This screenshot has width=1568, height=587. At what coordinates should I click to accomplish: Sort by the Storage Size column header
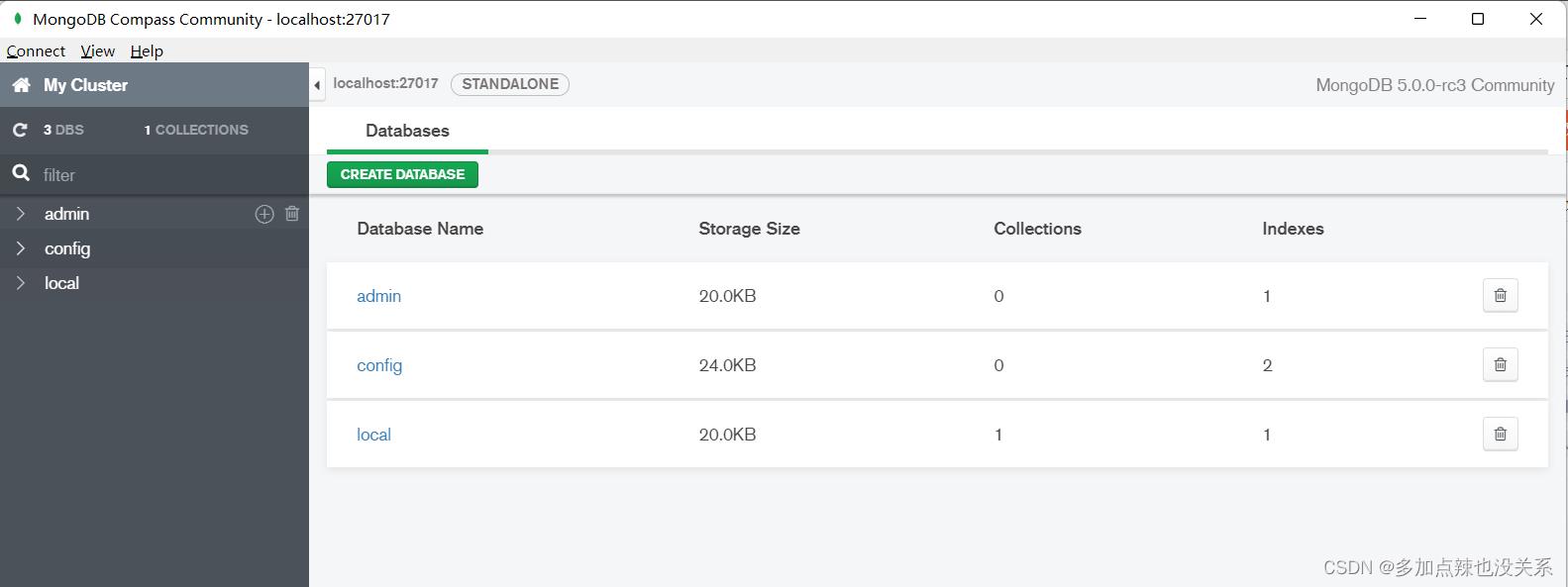click(749, 229)
